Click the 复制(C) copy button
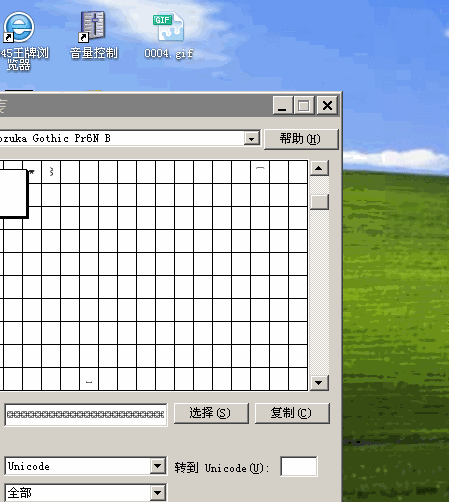 pyautogui.click(x=292, y=413)
